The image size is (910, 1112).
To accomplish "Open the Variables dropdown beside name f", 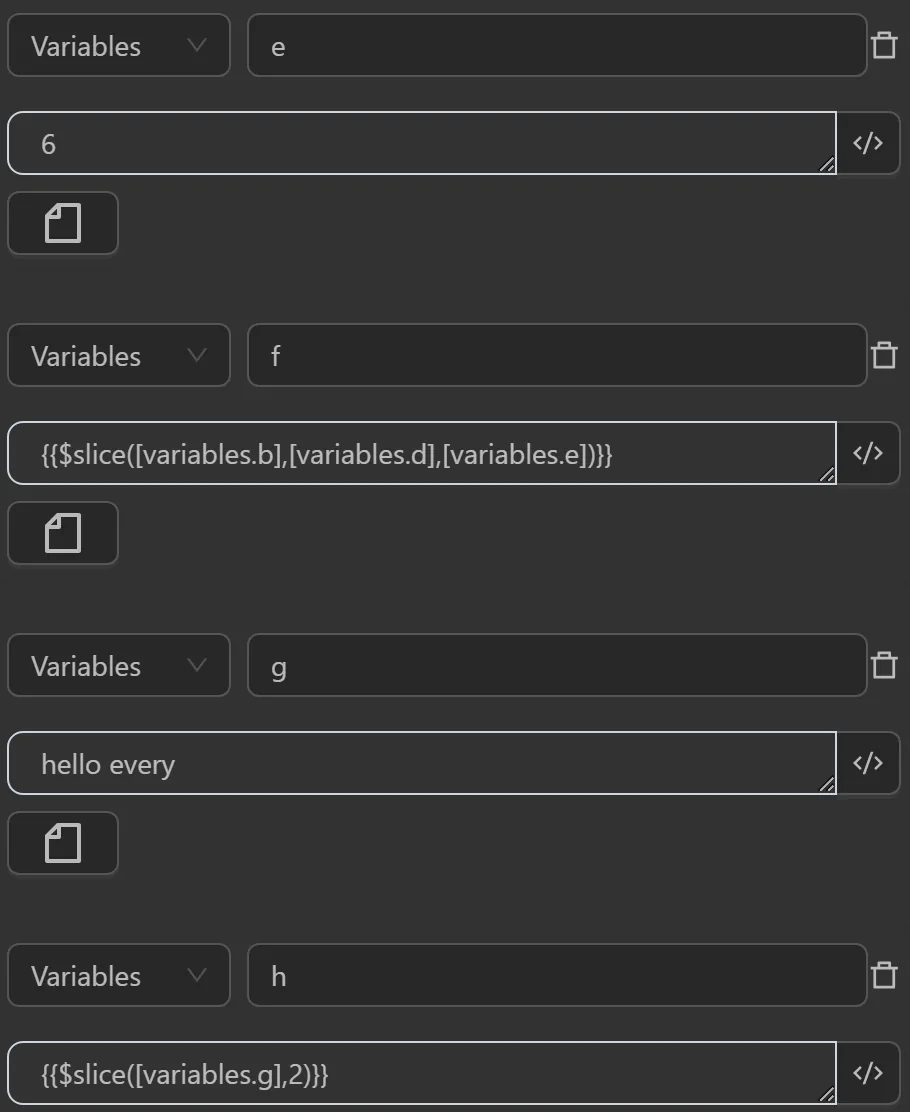I will (x=119, y=355).
